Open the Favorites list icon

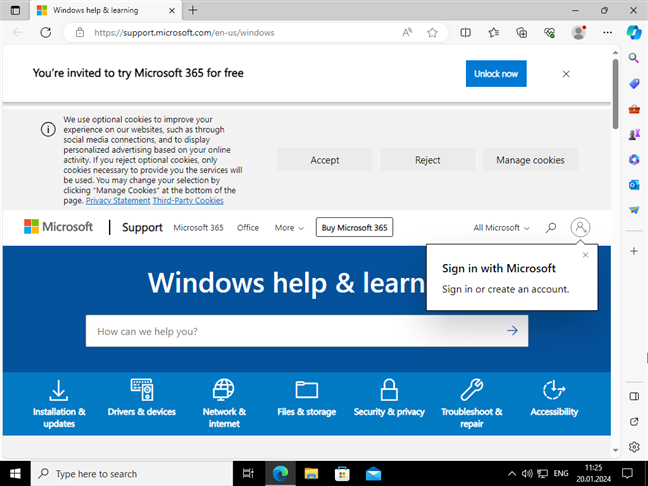[494, 33]
